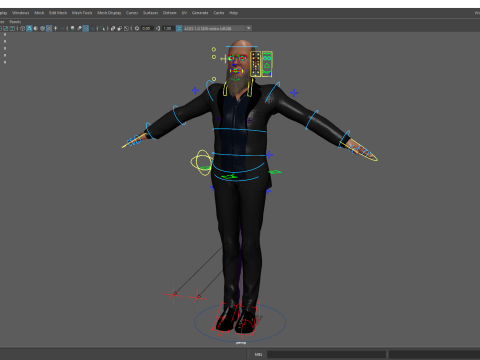Screen dimensions: 480x360
Task: Toggle Motion Blur icon
Action: click(79, 28)
